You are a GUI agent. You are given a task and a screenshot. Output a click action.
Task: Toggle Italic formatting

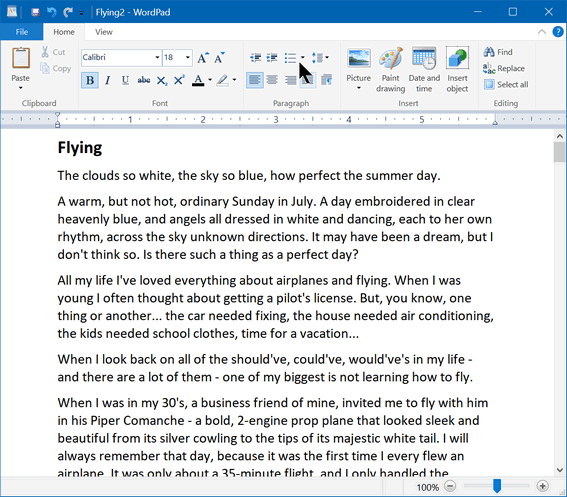[x=107, y=80]
